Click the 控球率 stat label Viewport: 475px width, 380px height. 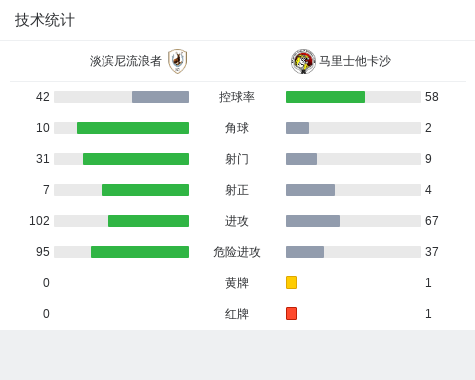pos(237,97)
